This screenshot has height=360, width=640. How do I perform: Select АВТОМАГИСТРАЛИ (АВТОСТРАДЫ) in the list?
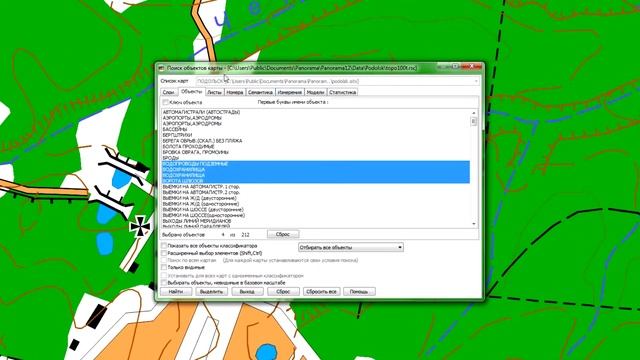[x=316, y=112]
